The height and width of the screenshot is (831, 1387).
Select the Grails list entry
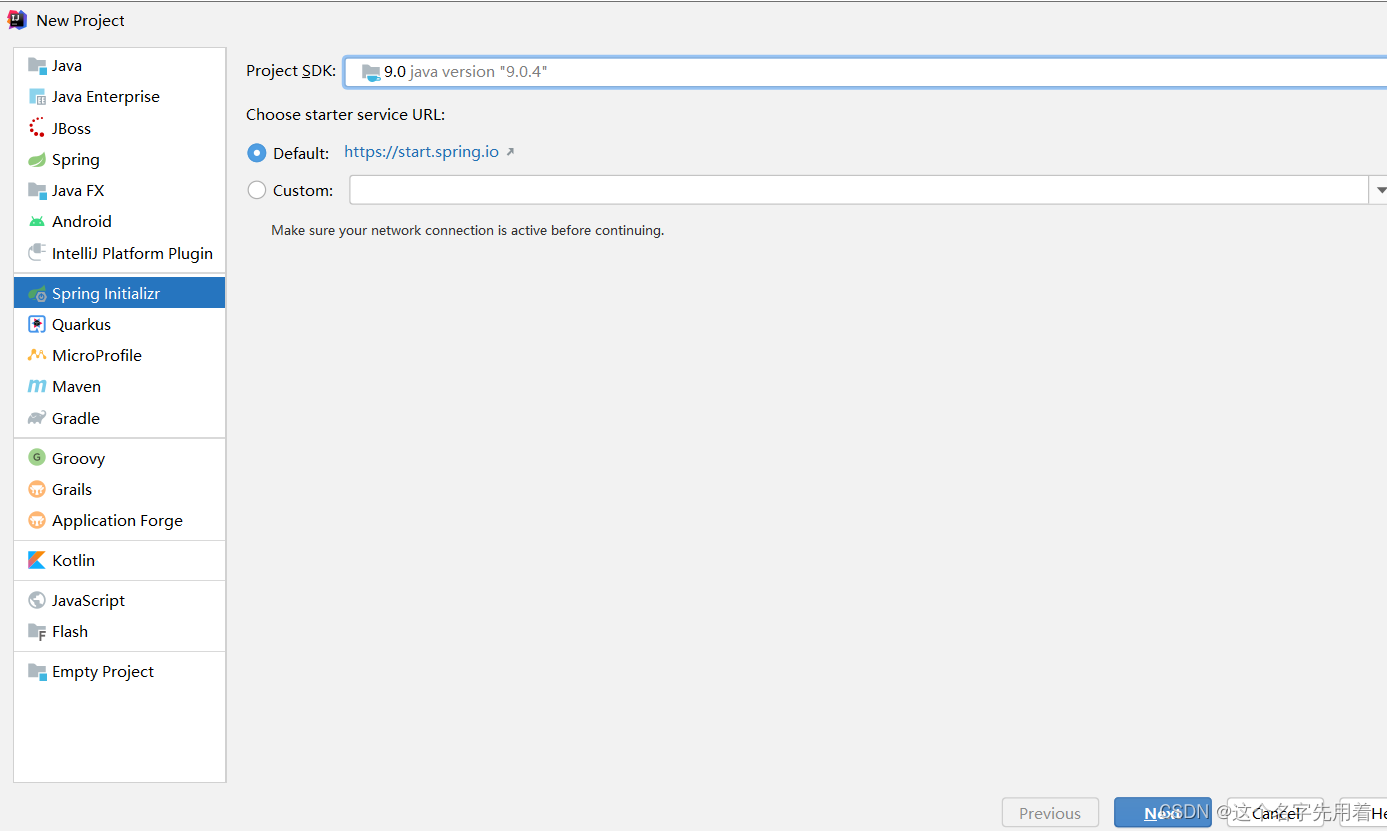(119, 490)
